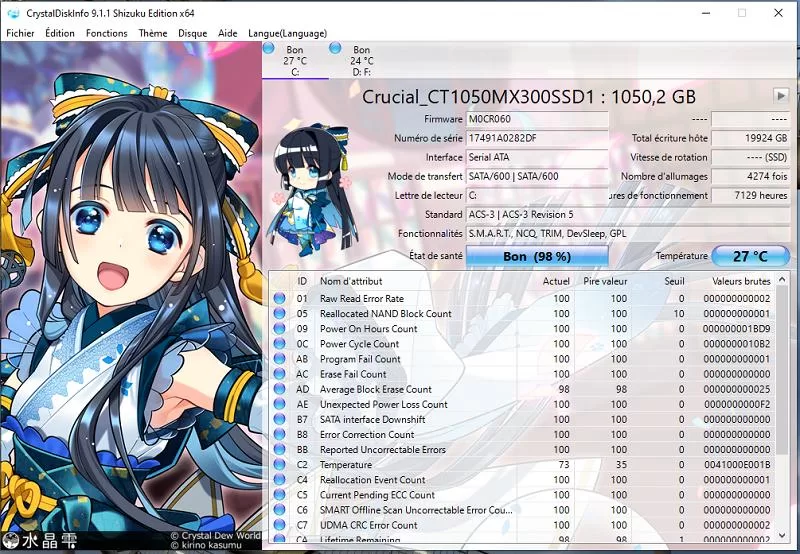Select the D: F: disk tab at 24 °C
This screenshot has height=554, width=800.
361,61
